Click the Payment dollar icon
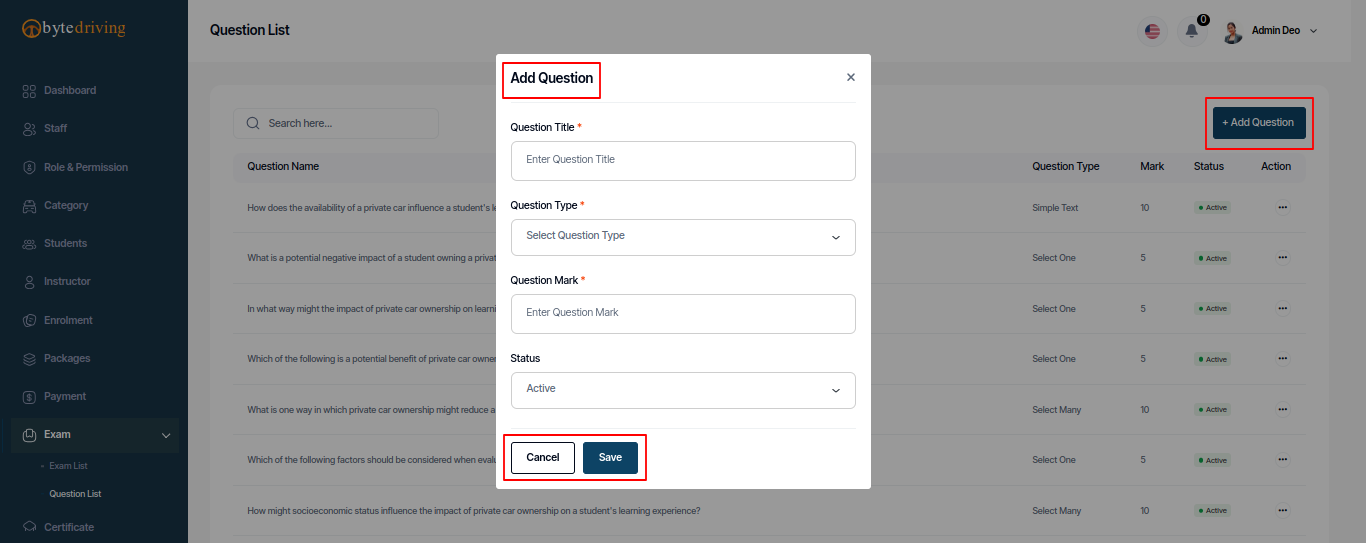The image size is (1366, 543). pyautogui.click(x=29, y=397)
